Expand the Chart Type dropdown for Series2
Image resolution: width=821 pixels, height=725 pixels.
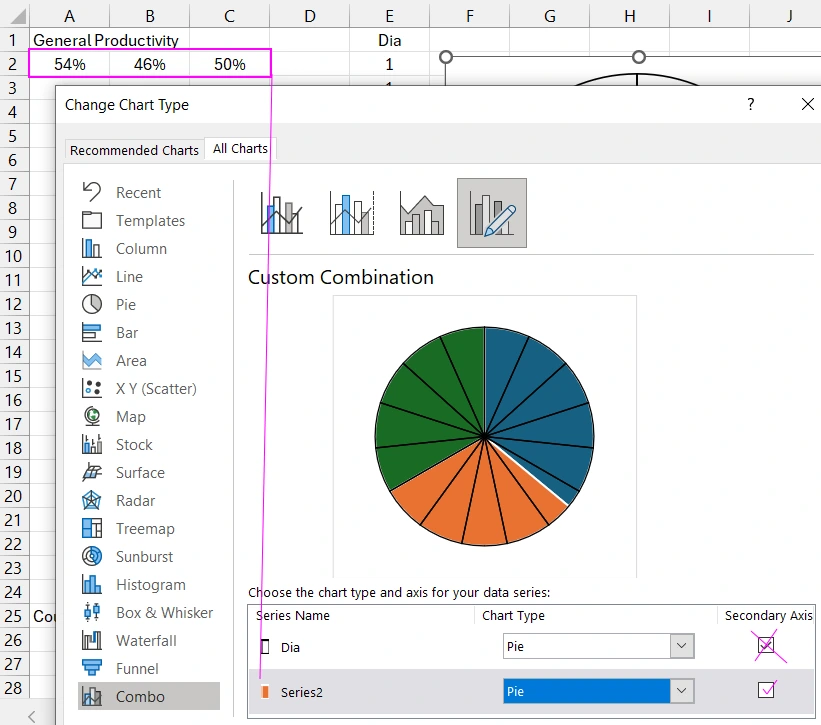(682, 691)
